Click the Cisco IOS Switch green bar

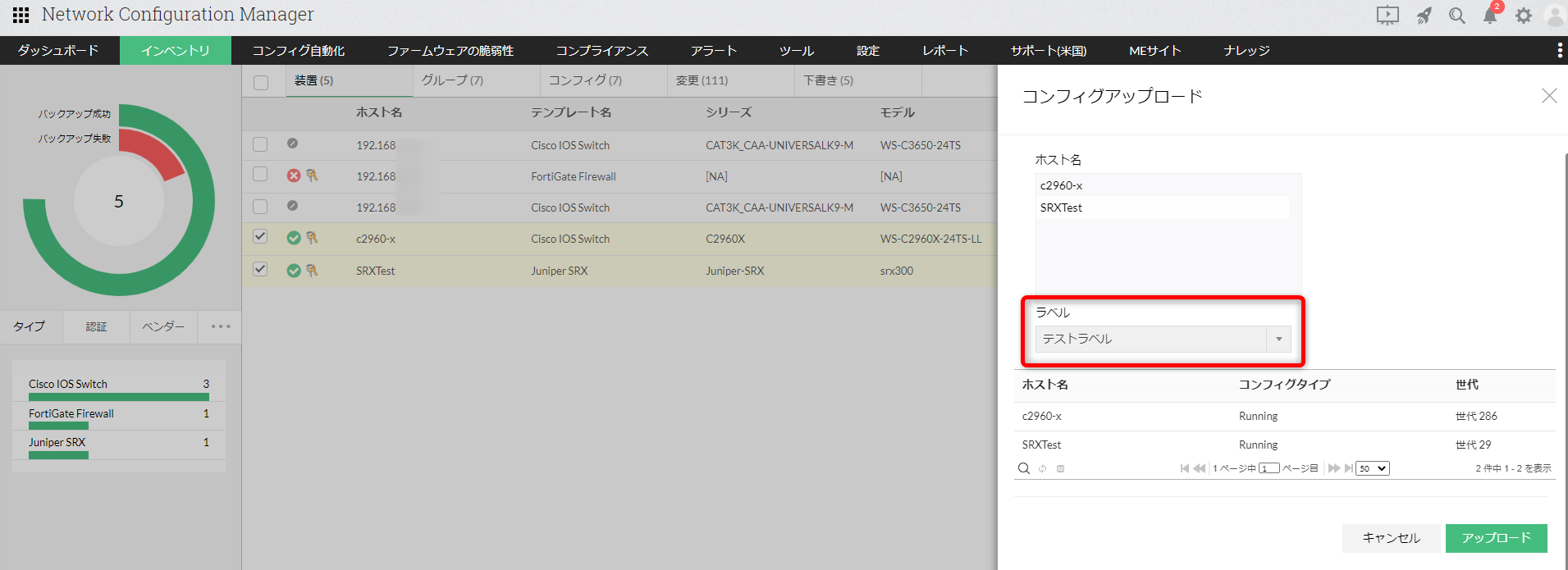pyautogui.click(x=118, y=397)
